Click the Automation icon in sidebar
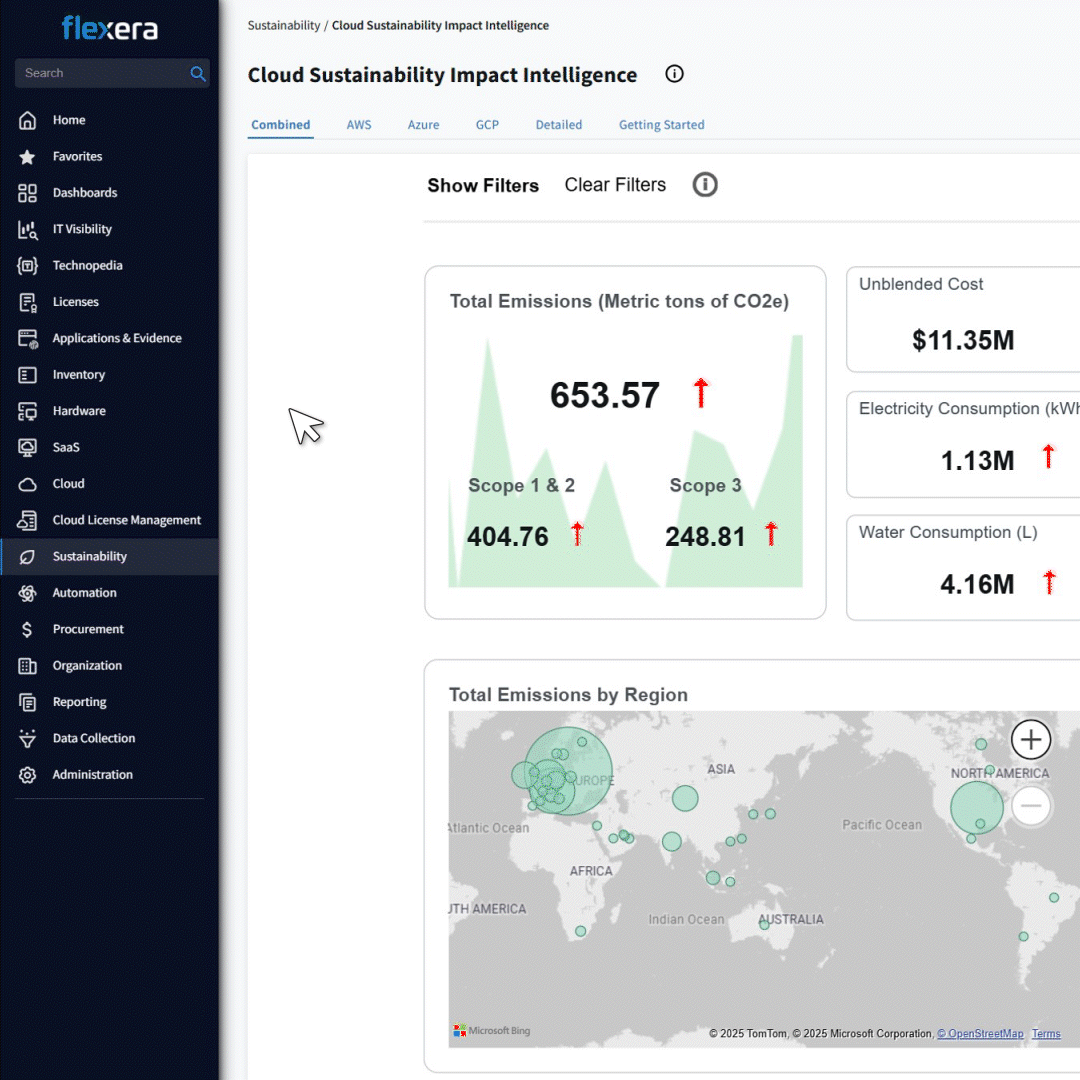 click(28, 593)
